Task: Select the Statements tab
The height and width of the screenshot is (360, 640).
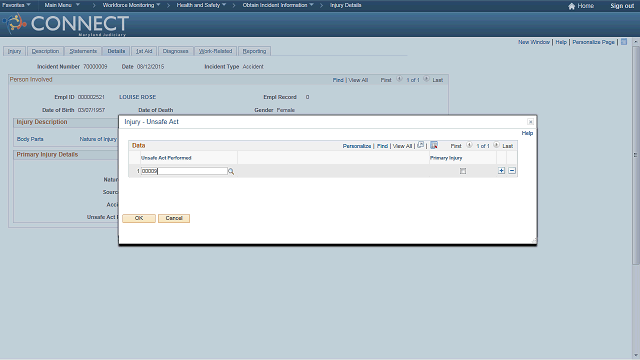Action: [x=83, y=51]
